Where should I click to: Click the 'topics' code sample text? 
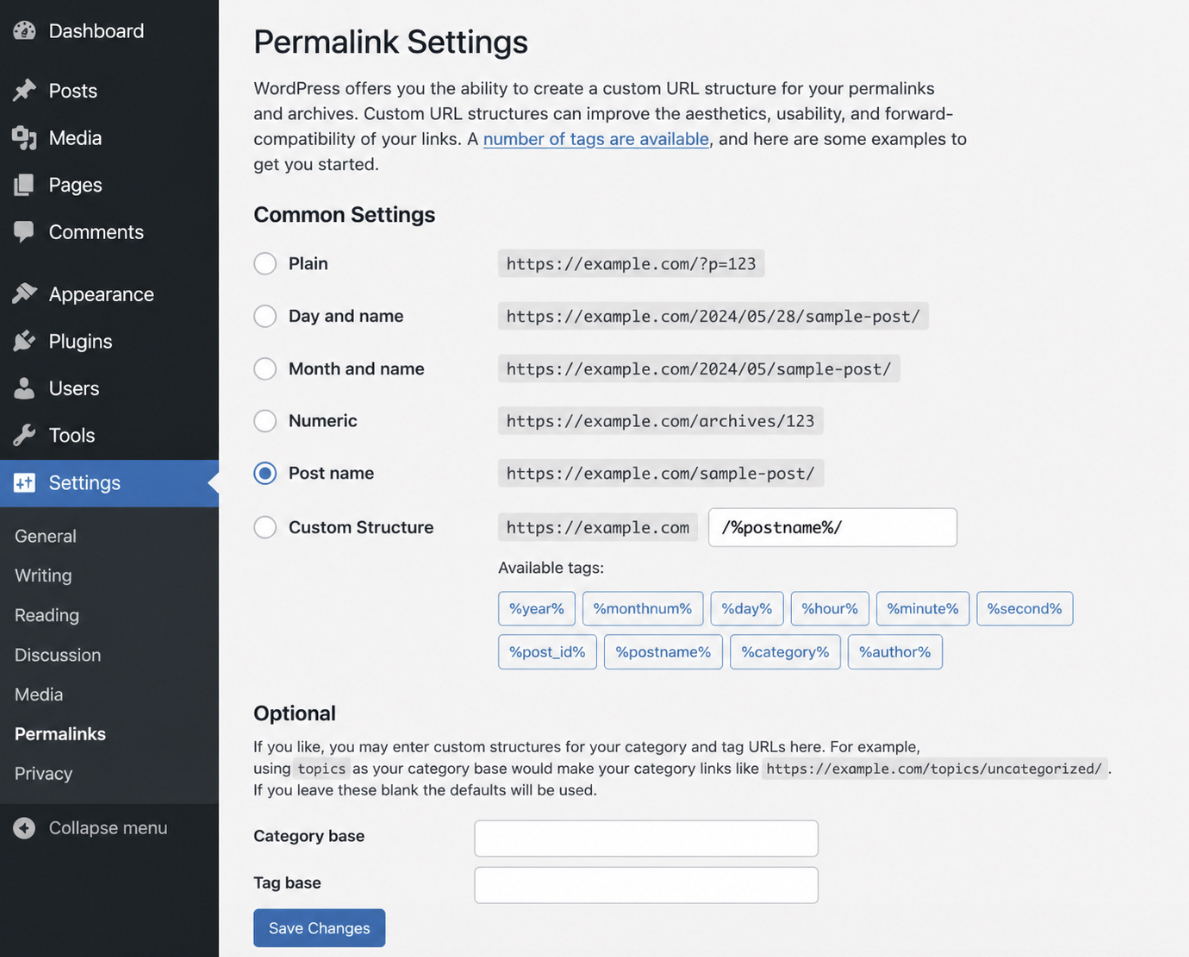click(322, 769)
